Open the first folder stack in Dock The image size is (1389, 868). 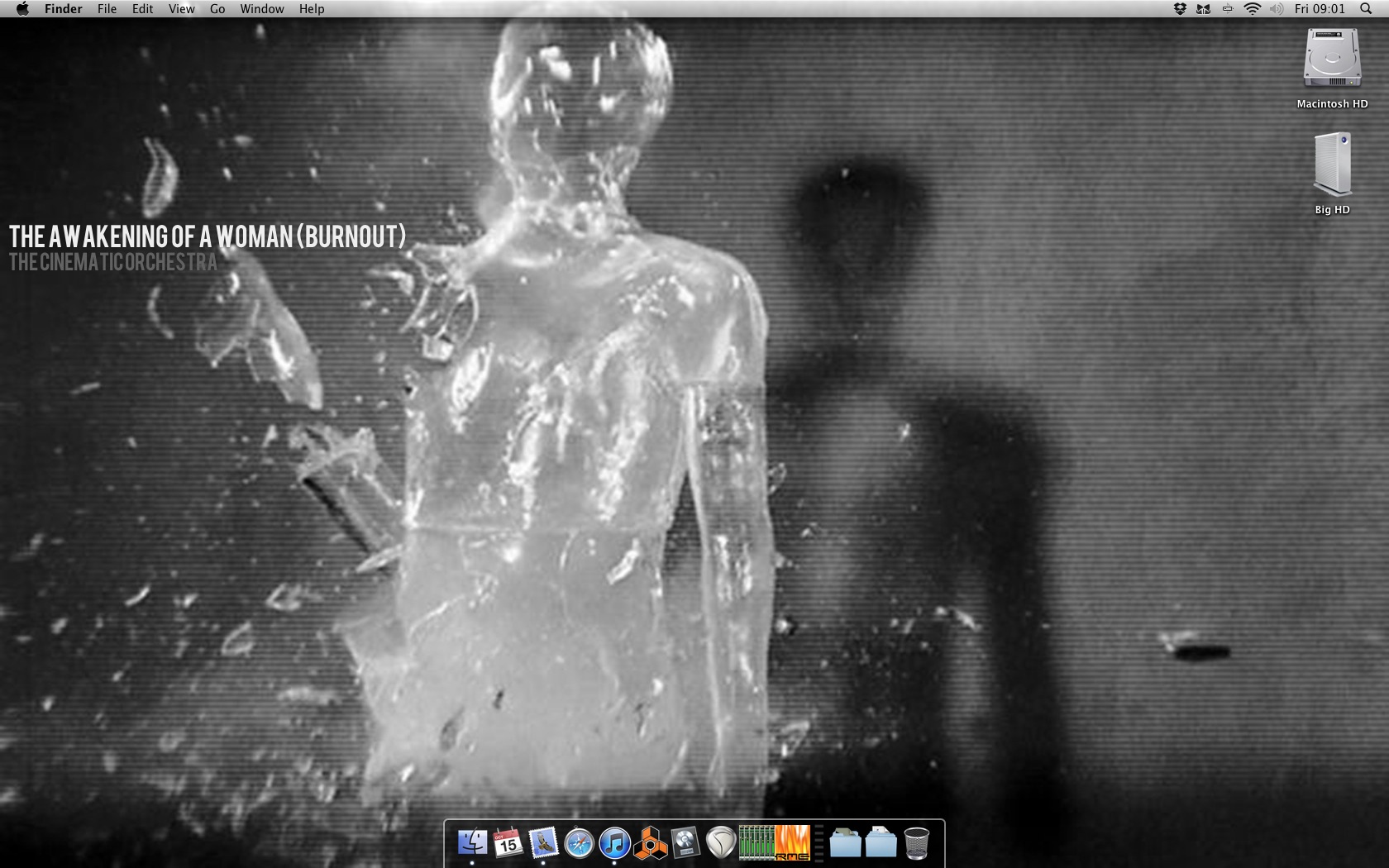(845, 843)
